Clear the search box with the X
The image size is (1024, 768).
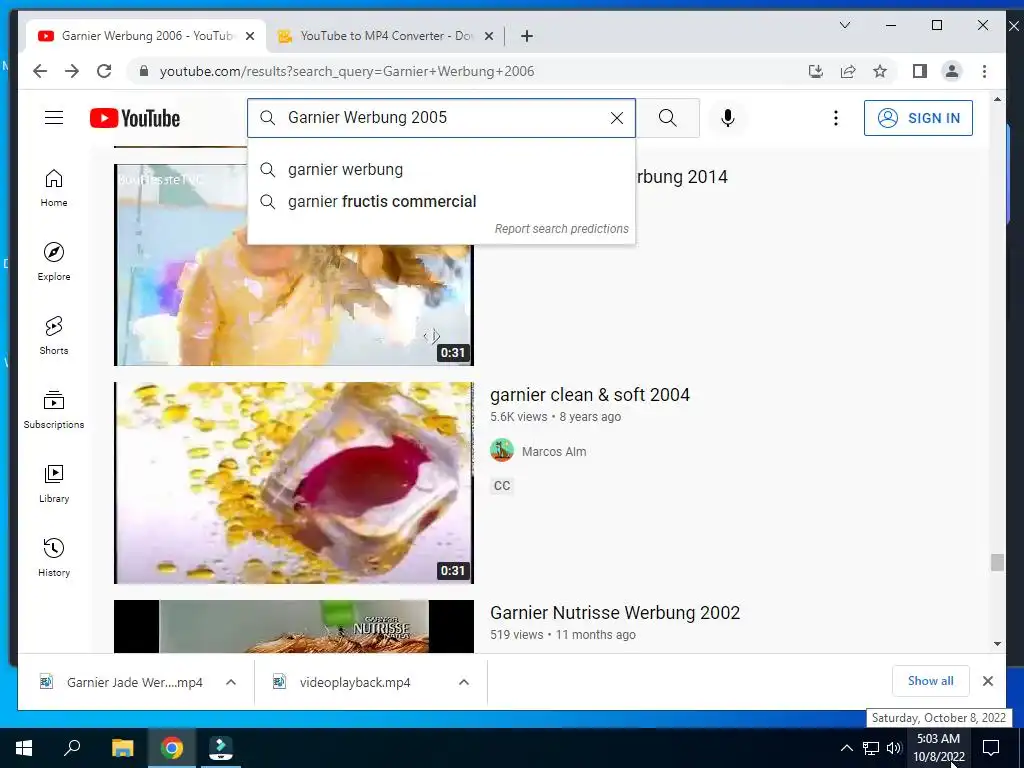[x=616, y=118]
